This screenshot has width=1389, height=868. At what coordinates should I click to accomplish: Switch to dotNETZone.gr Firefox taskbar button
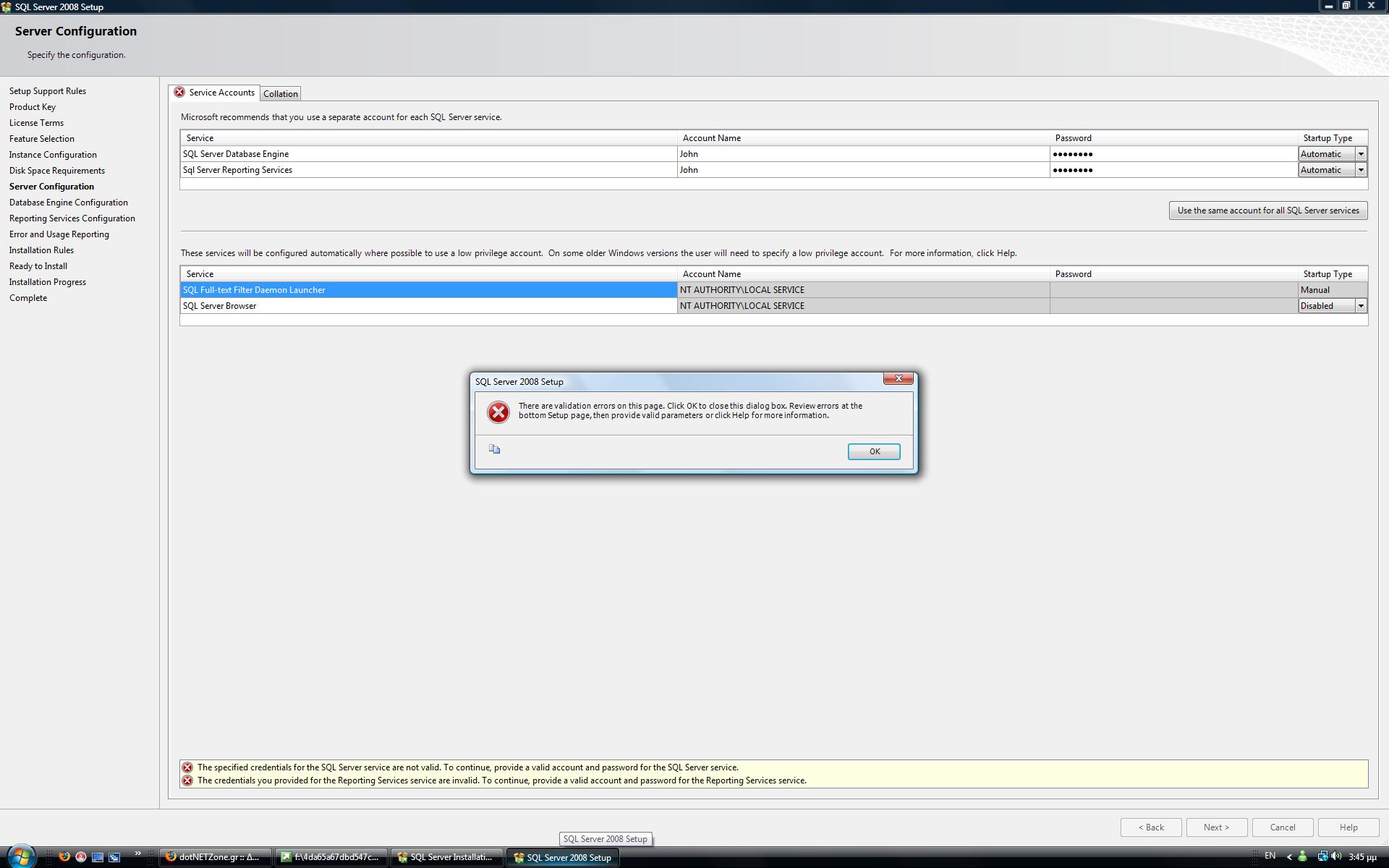click(215, 857)
